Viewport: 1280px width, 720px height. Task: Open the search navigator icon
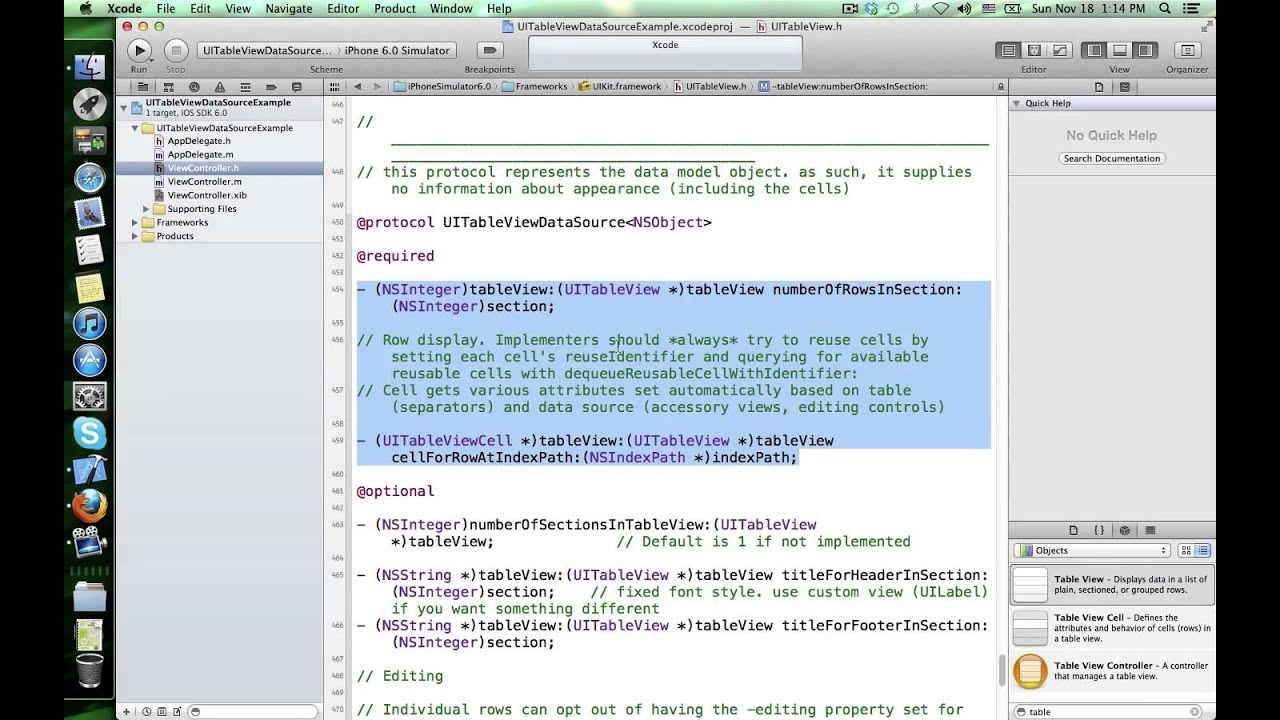pos(194,87)
